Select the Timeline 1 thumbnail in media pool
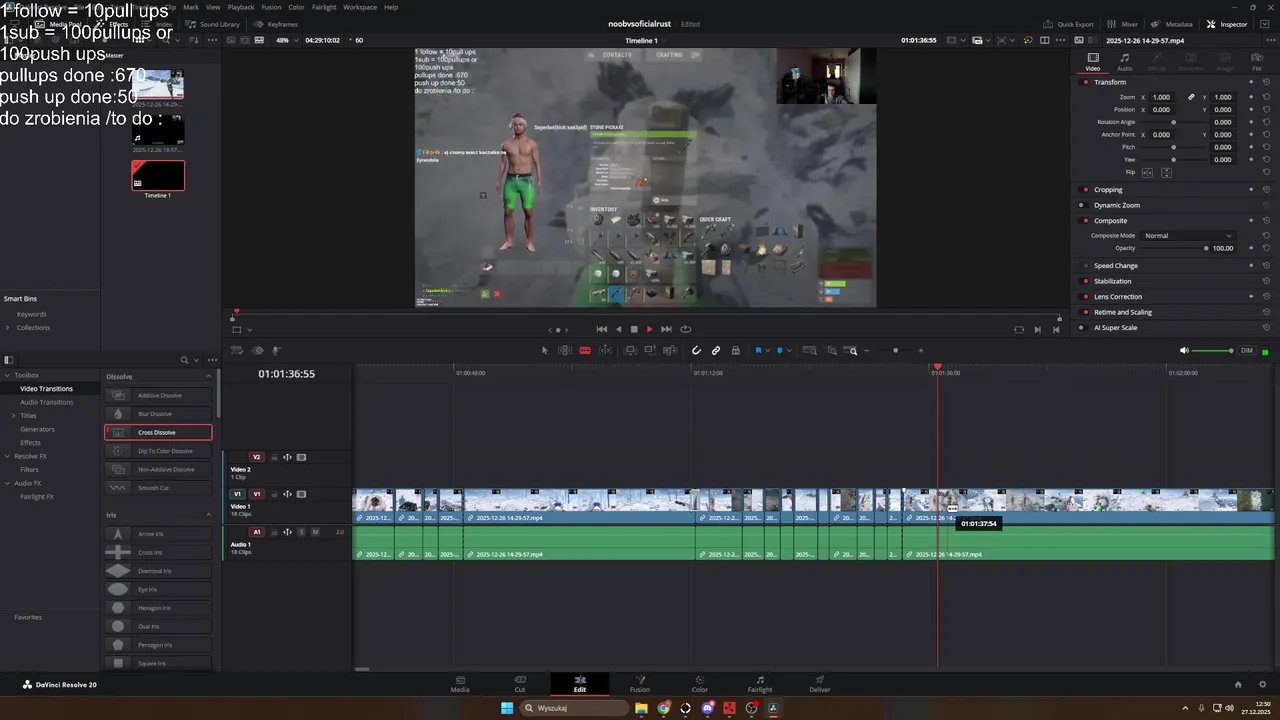 pos(158,175)
